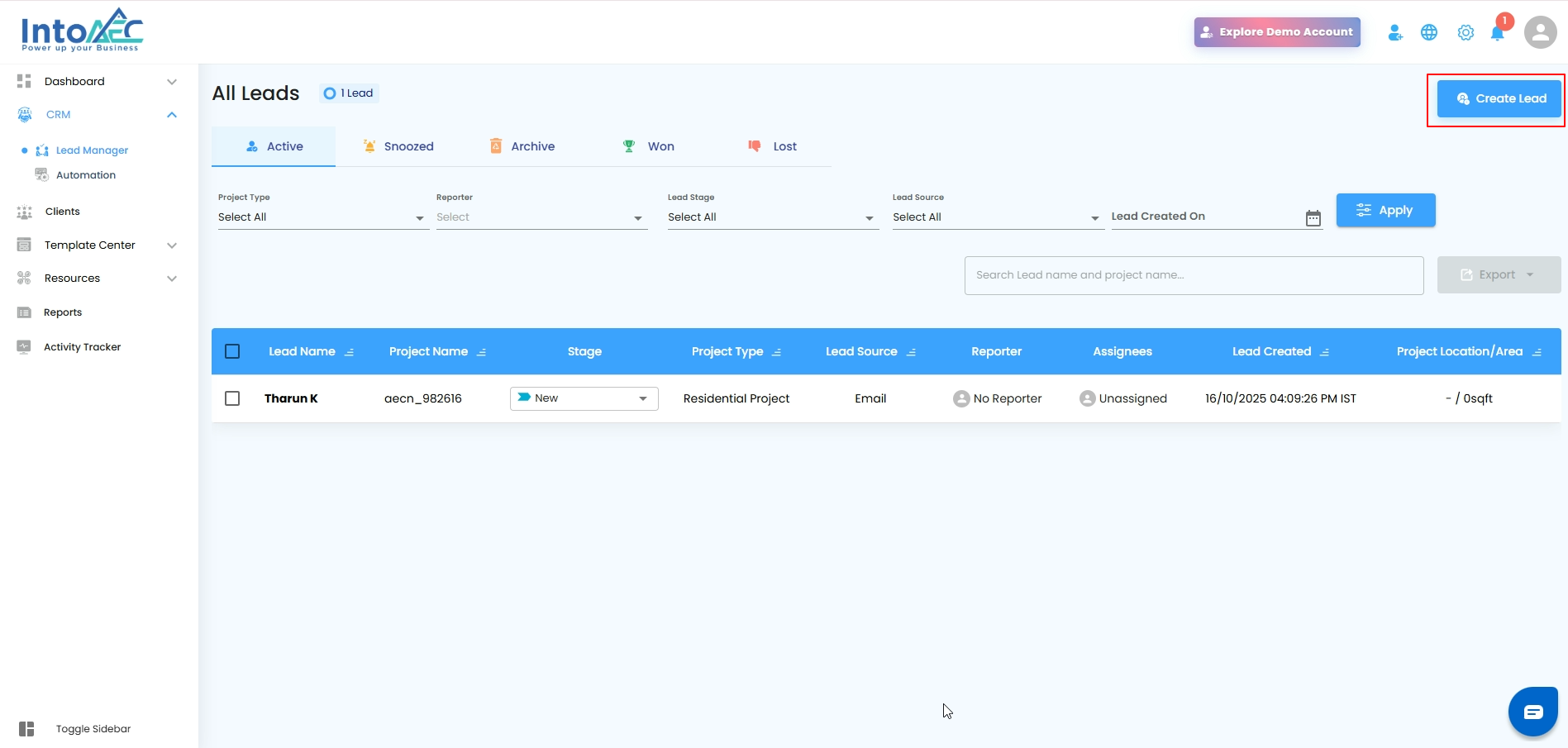Click the lead search input field

(1194, 275)
